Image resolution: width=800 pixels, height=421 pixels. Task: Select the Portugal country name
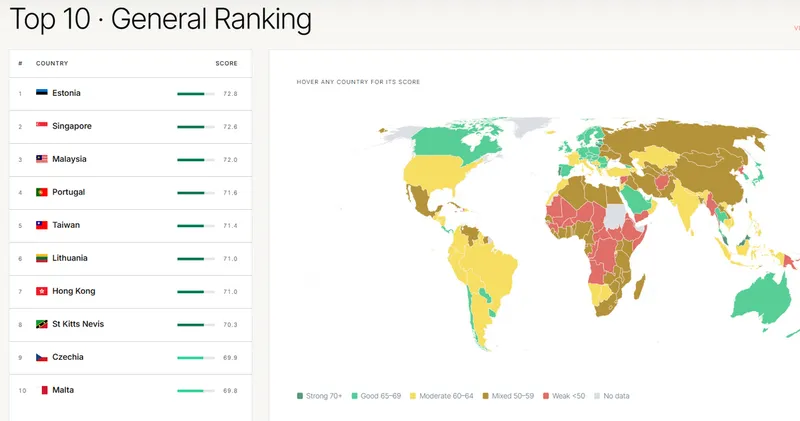(x=68, y=192)
